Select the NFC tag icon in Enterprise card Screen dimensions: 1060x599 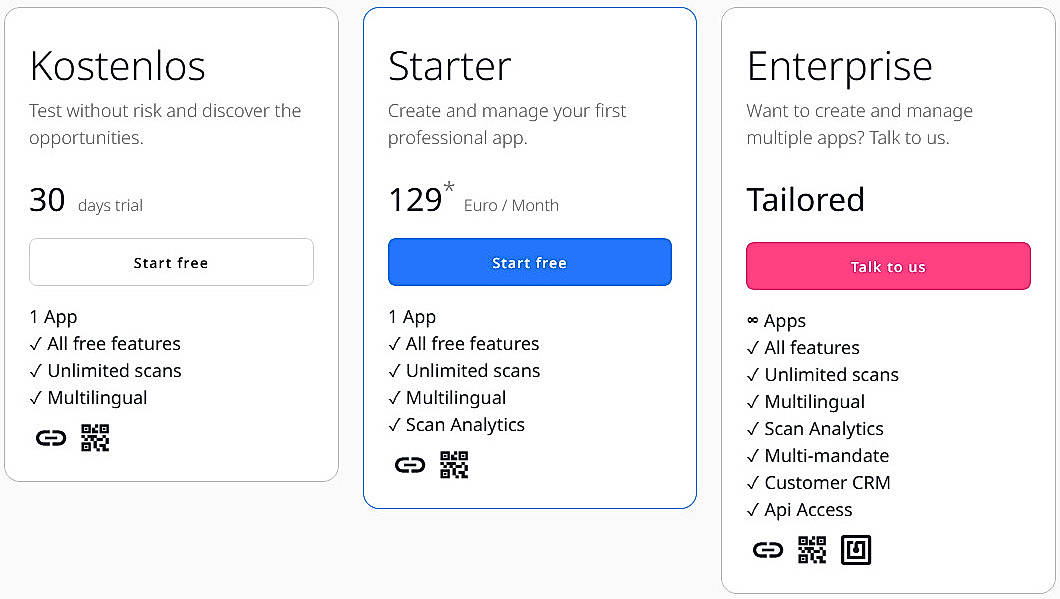point(856,549)
